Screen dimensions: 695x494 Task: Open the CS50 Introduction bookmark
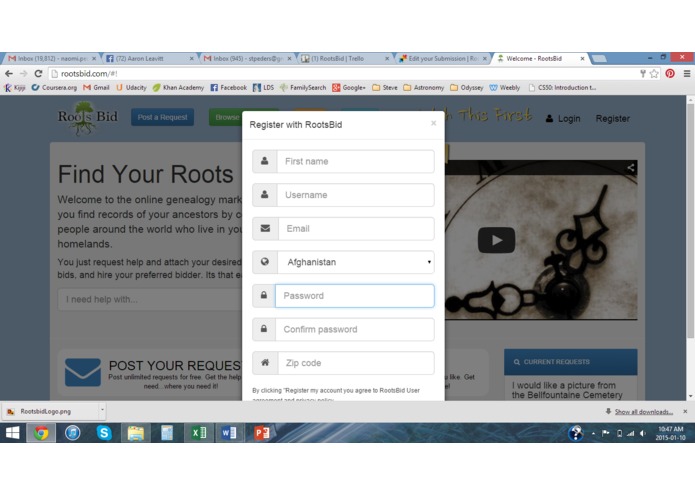(x=562, y=88)
